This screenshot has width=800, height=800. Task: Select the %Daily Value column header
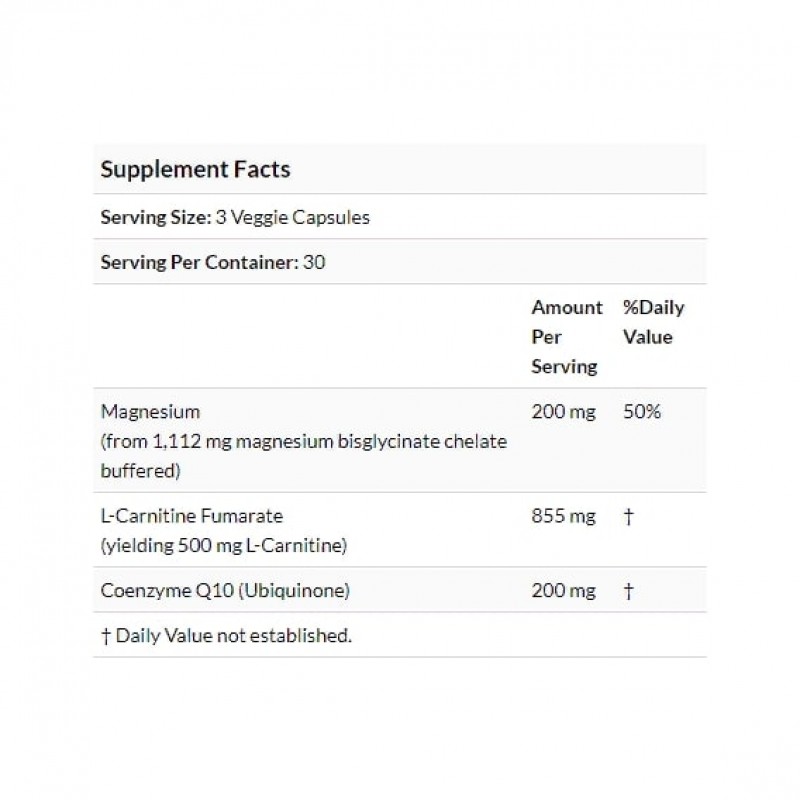coord(653,322)
